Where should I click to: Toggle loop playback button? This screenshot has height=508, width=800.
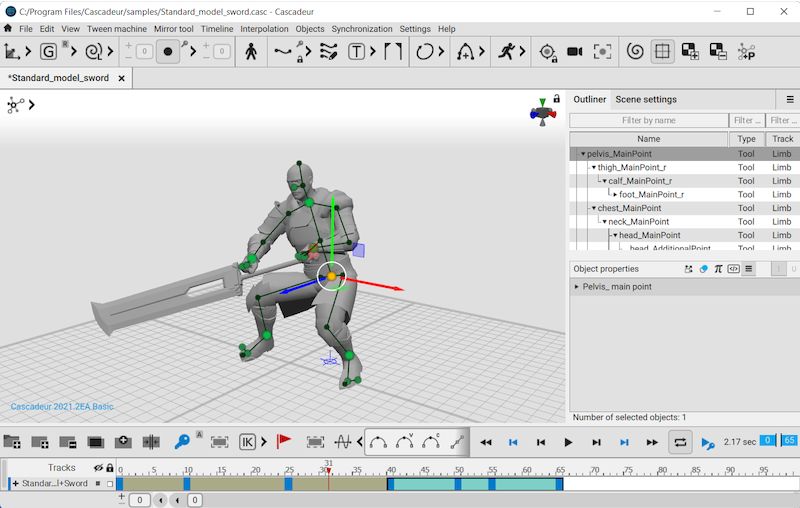click(x=680, y=442)
